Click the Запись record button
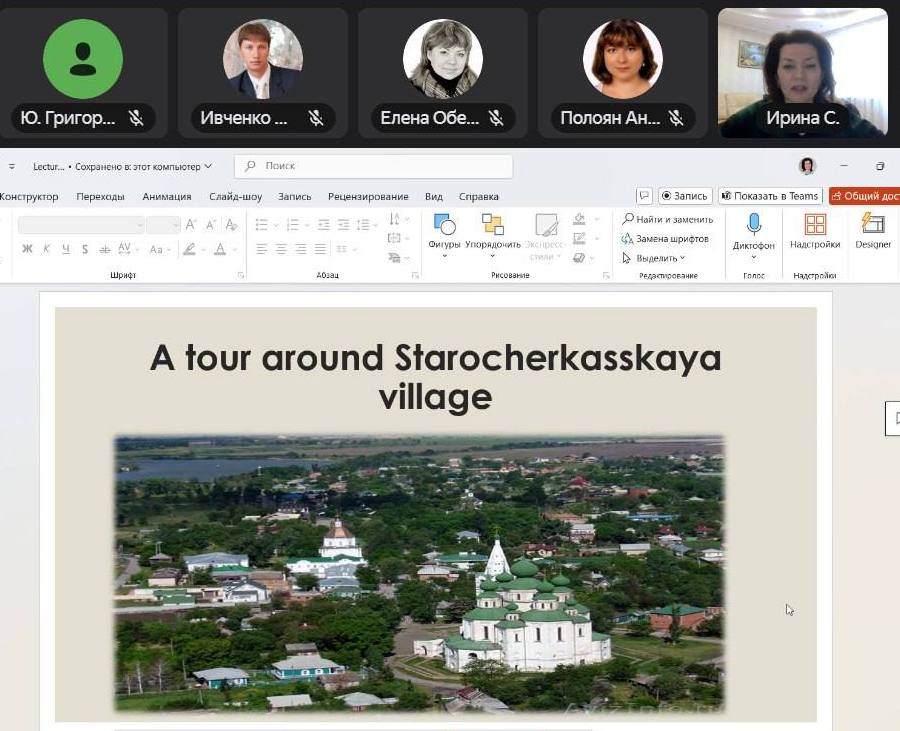 point(685,196)
